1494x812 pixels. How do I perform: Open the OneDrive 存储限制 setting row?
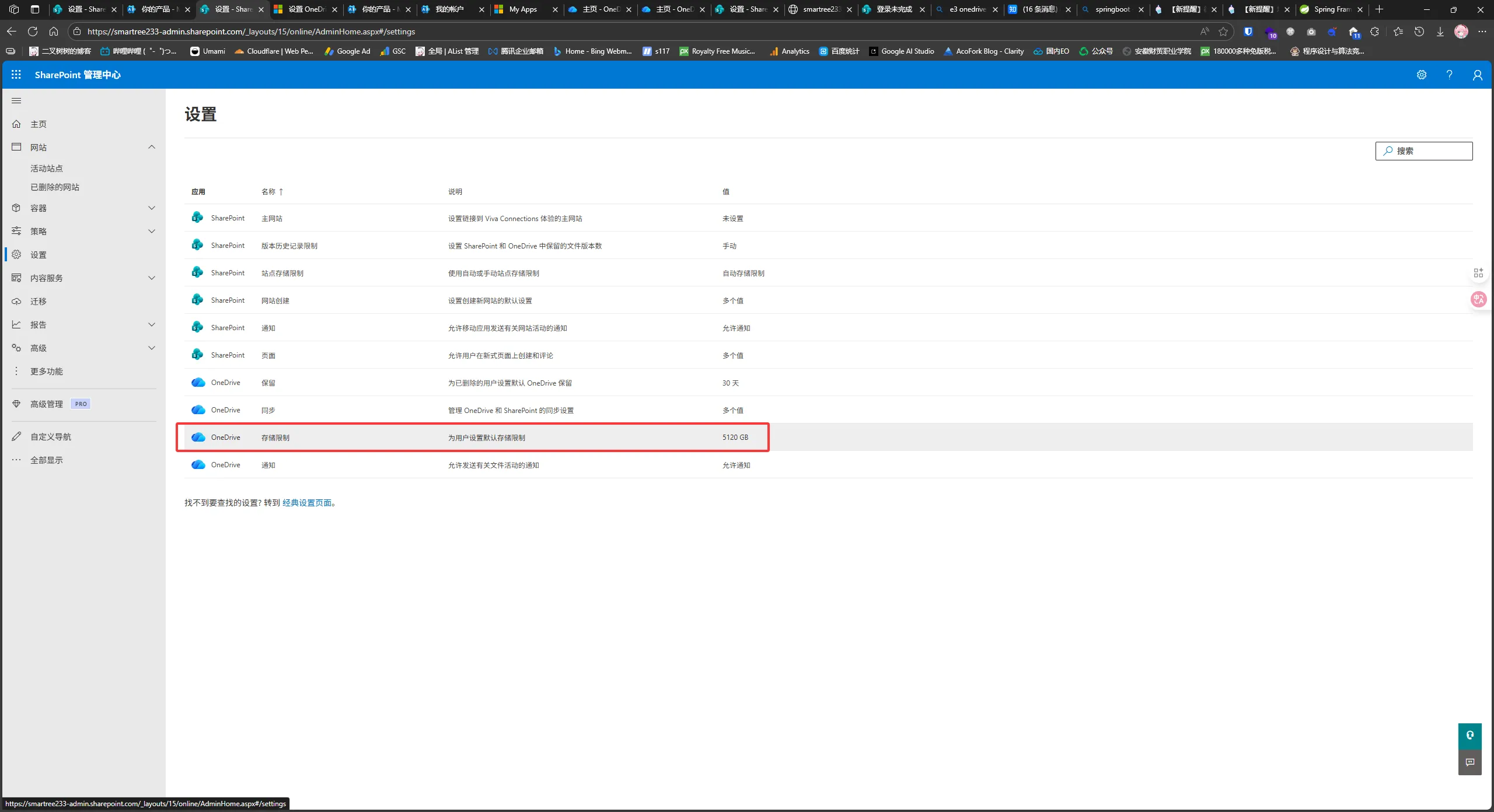pyautogui.click(x=275, y=437)
